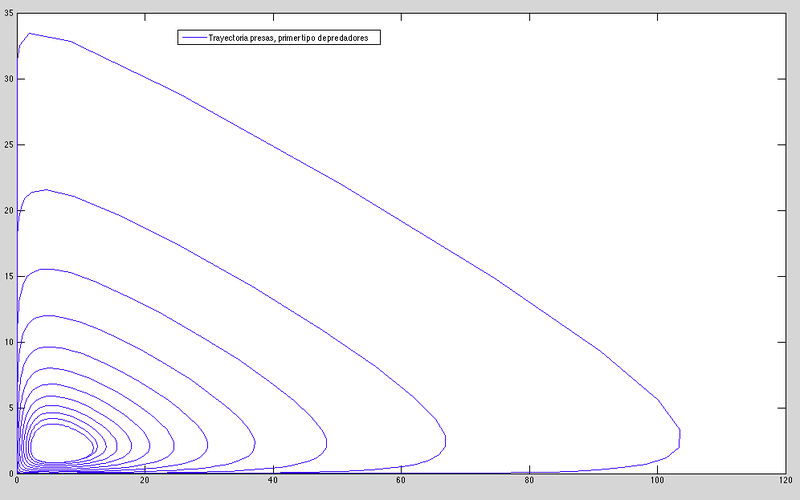This screenshot has width=800, height=500.
Task: Select the topmost peak of the outermost trajectory
Action: click(29, 33)
